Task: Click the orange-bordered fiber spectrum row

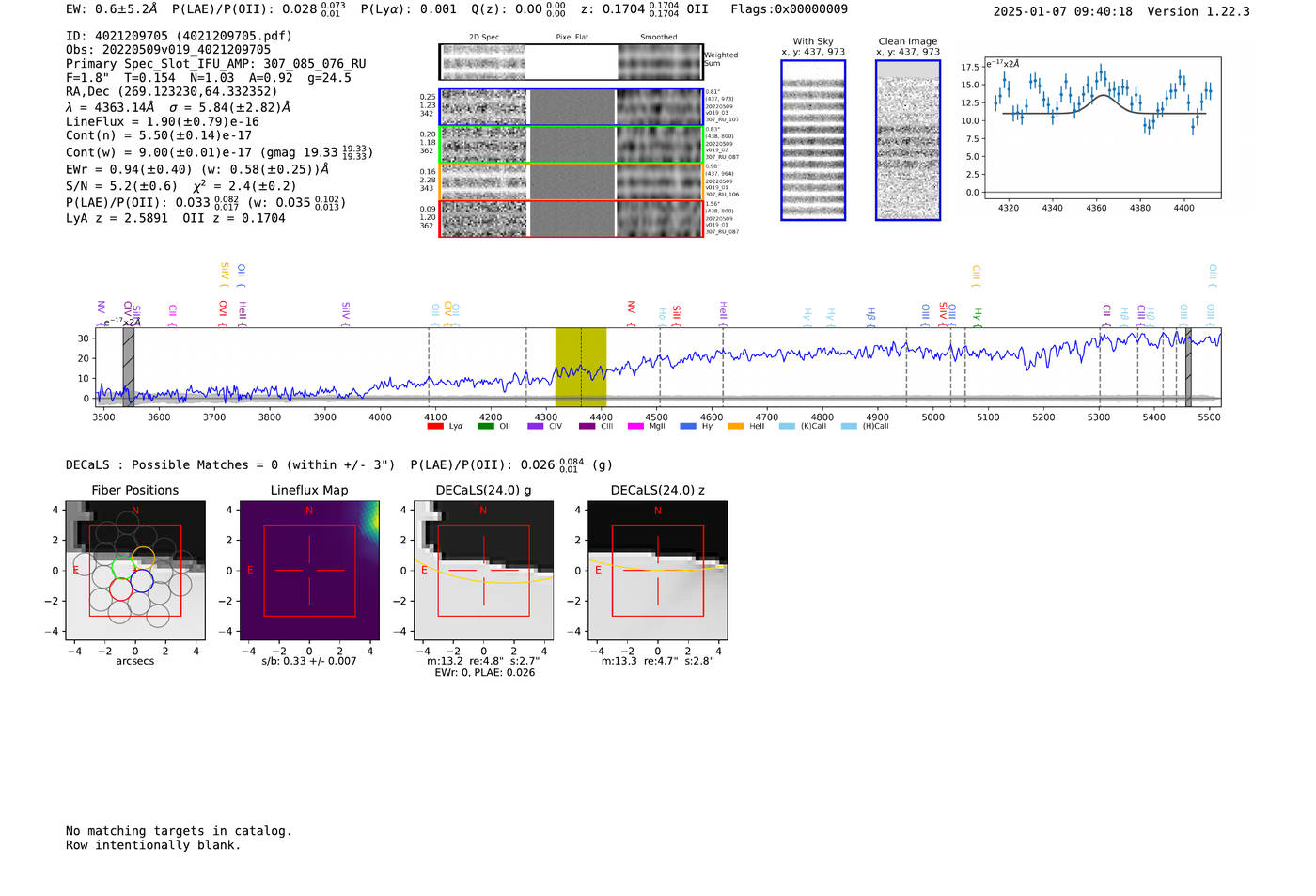Action: pyautogui.click(x=571, y=181)
